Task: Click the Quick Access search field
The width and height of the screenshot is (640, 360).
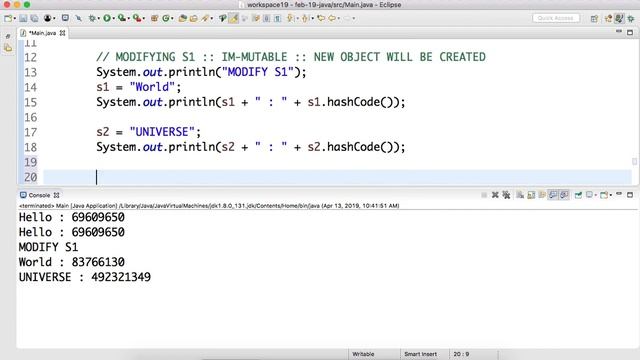Action: (x=556, y=18)
